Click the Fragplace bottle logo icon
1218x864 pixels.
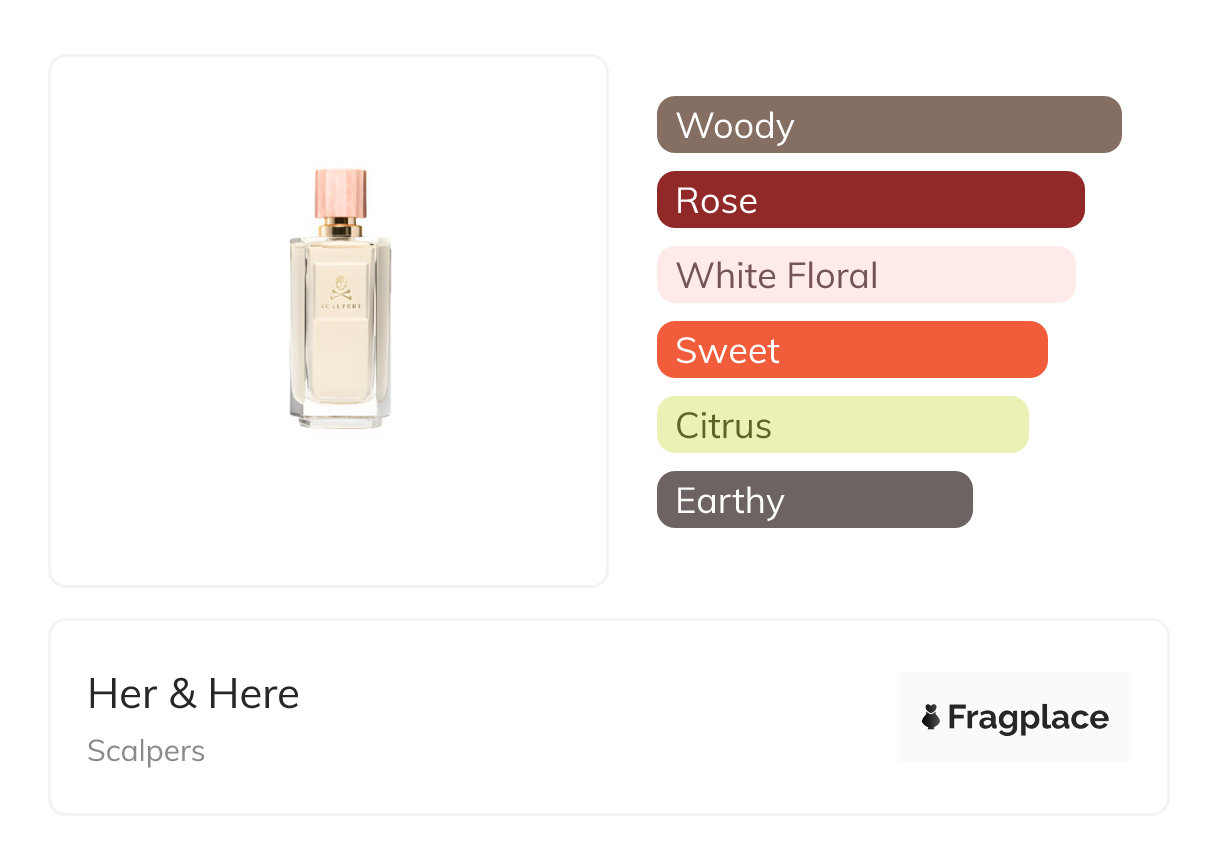[x=931, y=717]
